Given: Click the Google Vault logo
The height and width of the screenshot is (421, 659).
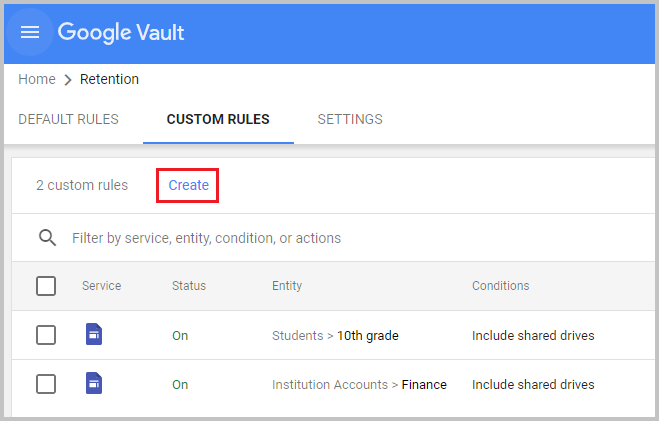Looking at the screenshot, I should [x=121, y=32].
